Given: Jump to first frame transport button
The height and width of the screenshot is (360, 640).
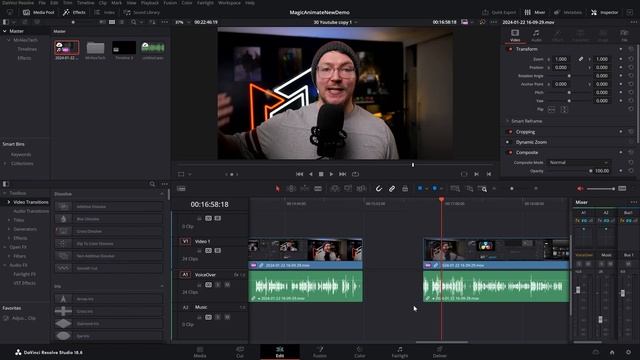Looking at the screenshot, I should click(x=299, y=174).
